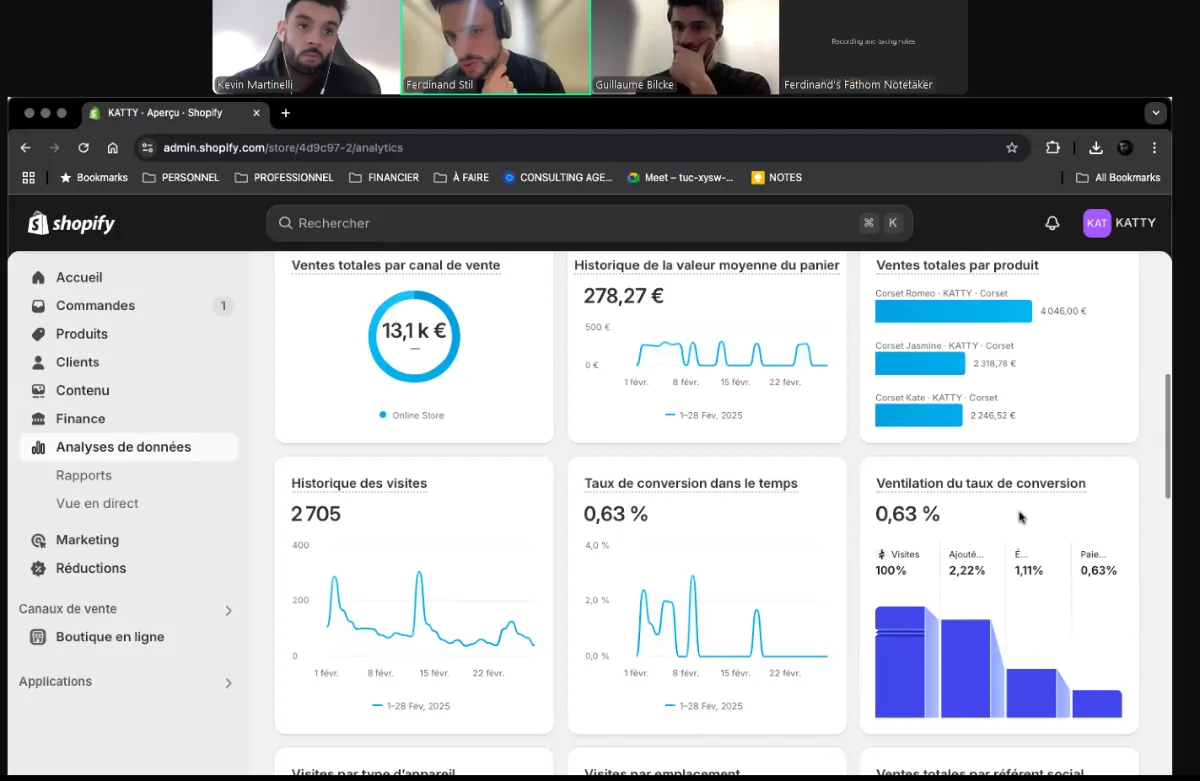Image resolution: width=1200 pixels, height=781 pixels.
Task: Expand the Canaux de vente section
Action: click(x=228, y=610)
